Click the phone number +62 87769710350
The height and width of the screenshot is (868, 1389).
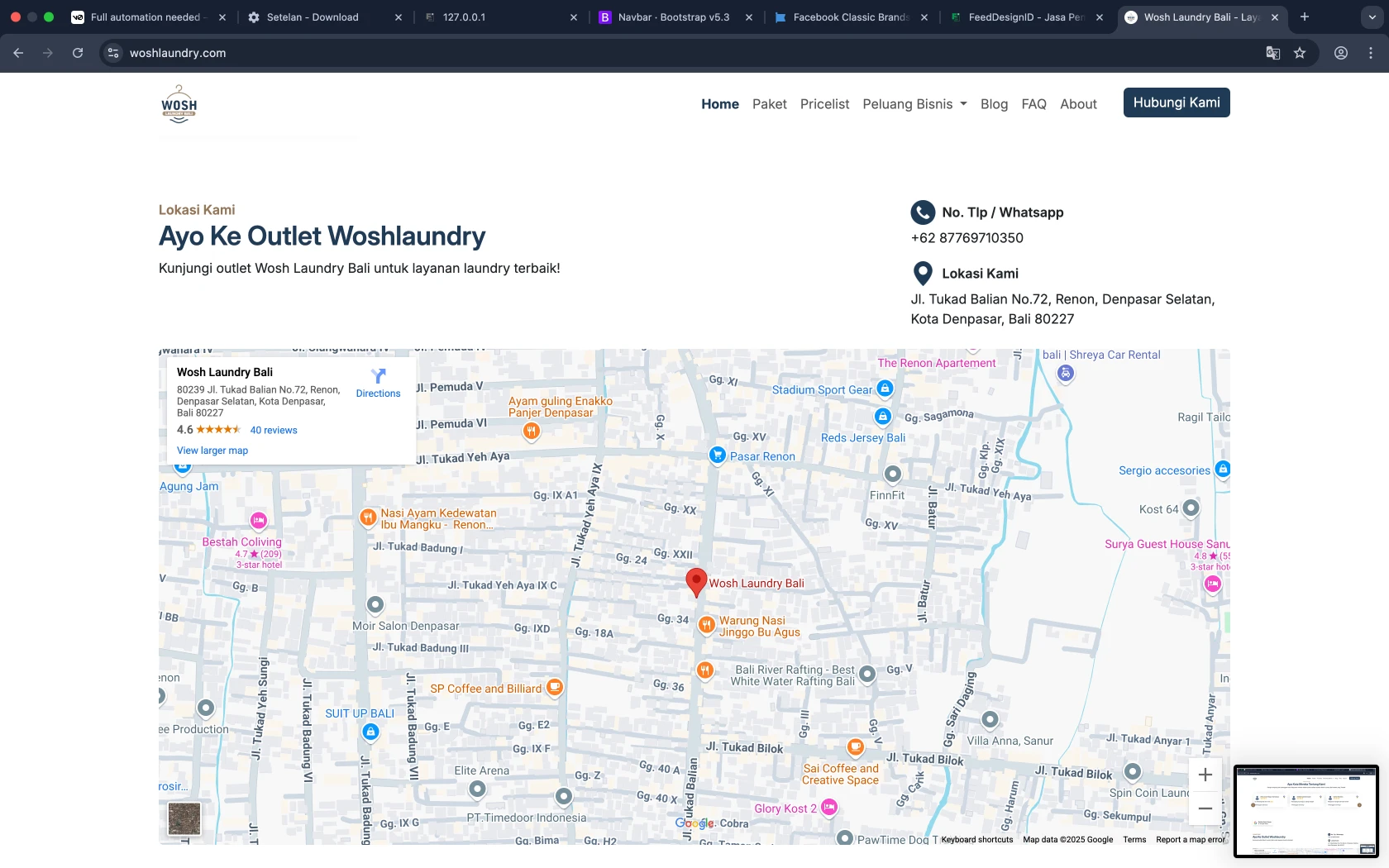967,238
